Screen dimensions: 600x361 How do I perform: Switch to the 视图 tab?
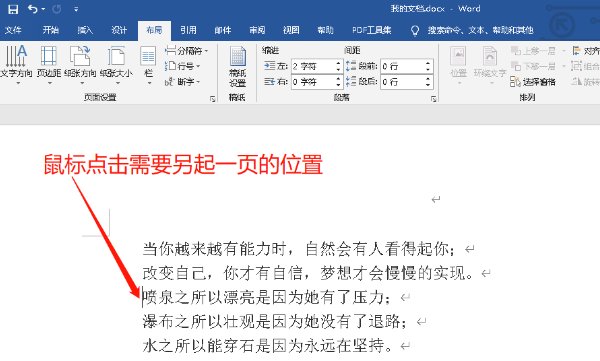pyautogui.click(x=291, y=30)
